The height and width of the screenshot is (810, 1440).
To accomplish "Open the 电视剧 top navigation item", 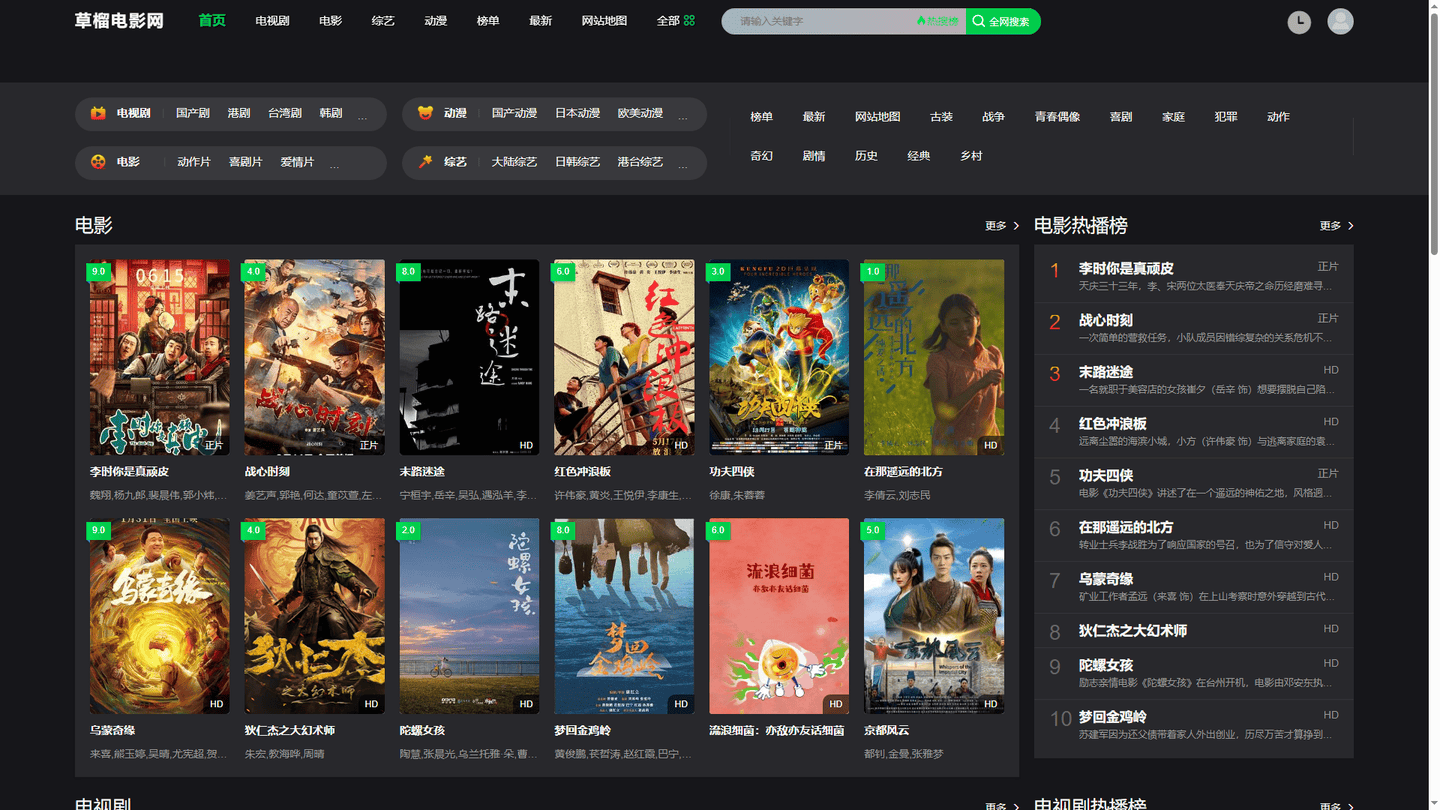I will [x=272, y=21].
